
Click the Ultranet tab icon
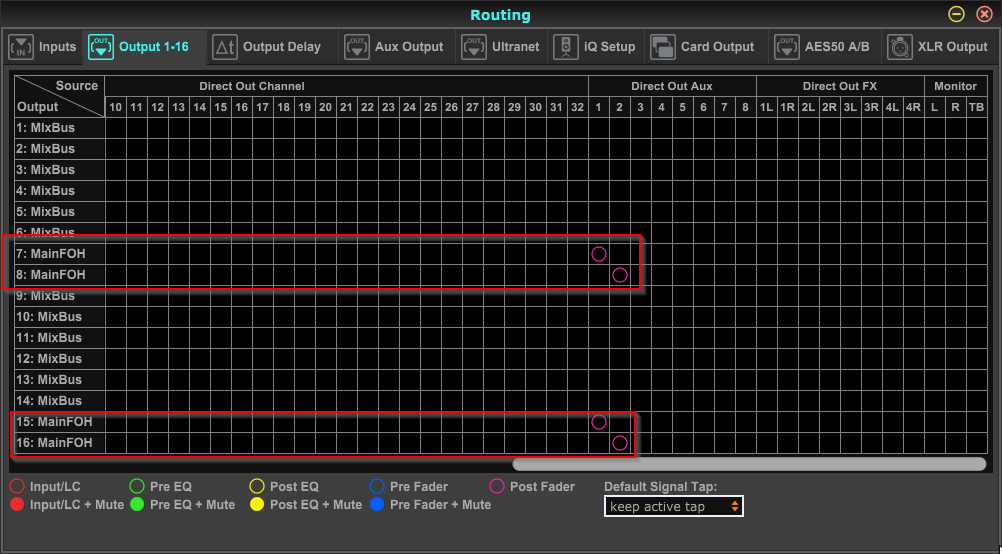[x=474, y=47]
